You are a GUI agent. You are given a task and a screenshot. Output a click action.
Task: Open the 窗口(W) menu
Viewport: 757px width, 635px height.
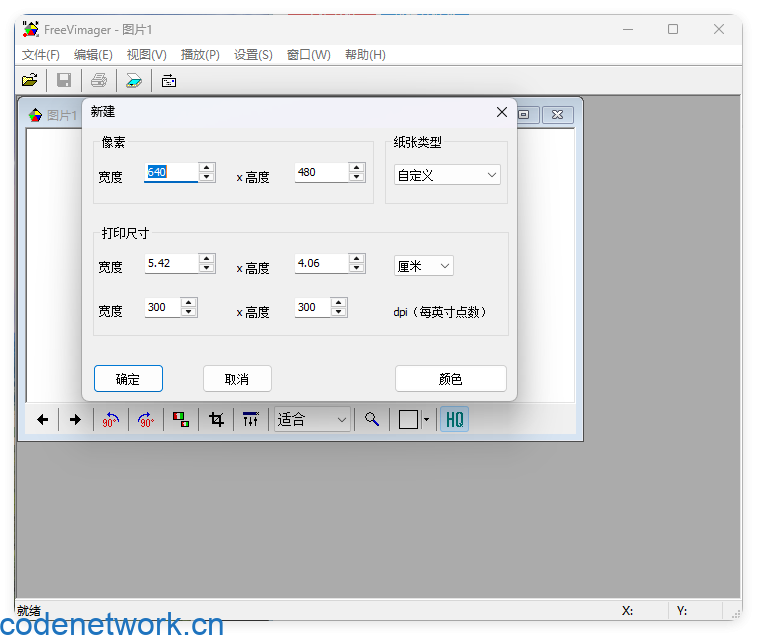point(308,55)
